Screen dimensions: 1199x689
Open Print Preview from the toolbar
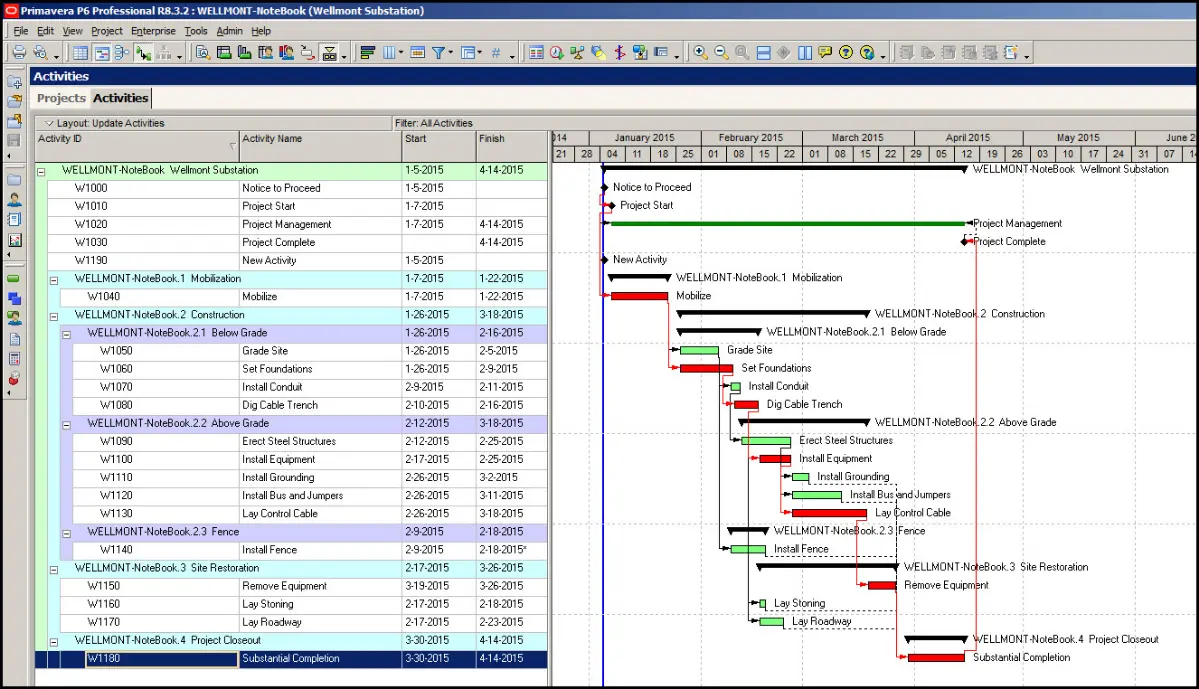(x=41, y=53)
